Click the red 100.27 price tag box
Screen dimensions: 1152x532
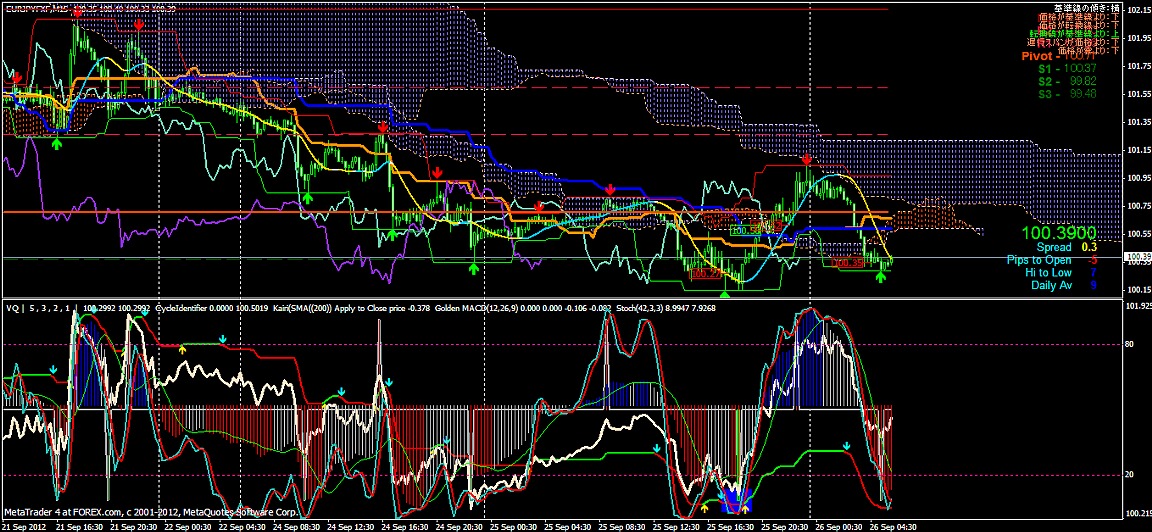coord(706,271)
